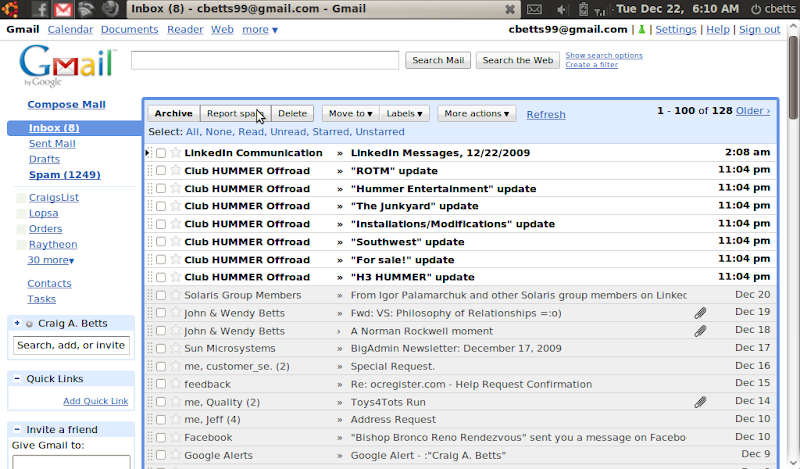Screen dimensions: 800x469
Task: Collapse the Quick Links panel
Action: pos(17,379)
